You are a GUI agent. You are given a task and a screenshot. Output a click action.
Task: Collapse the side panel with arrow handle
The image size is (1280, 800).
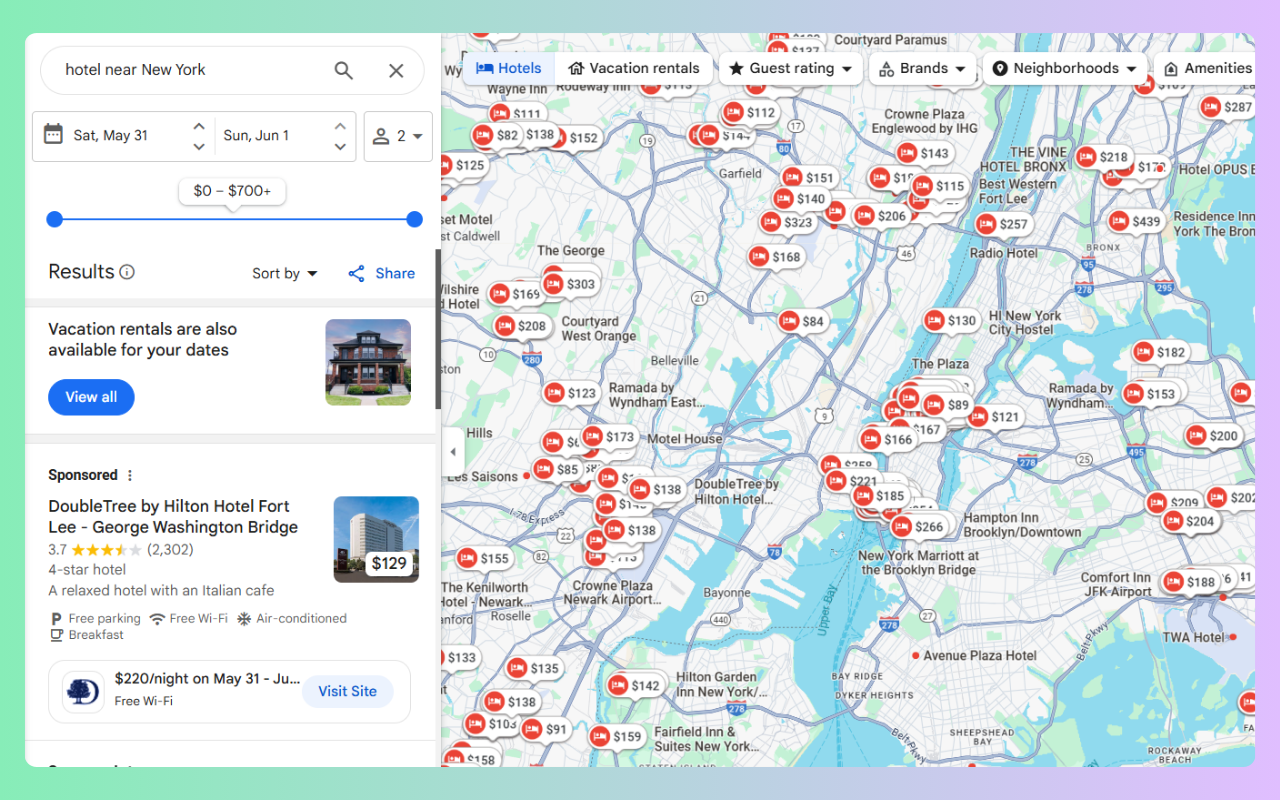coord(452,451)
